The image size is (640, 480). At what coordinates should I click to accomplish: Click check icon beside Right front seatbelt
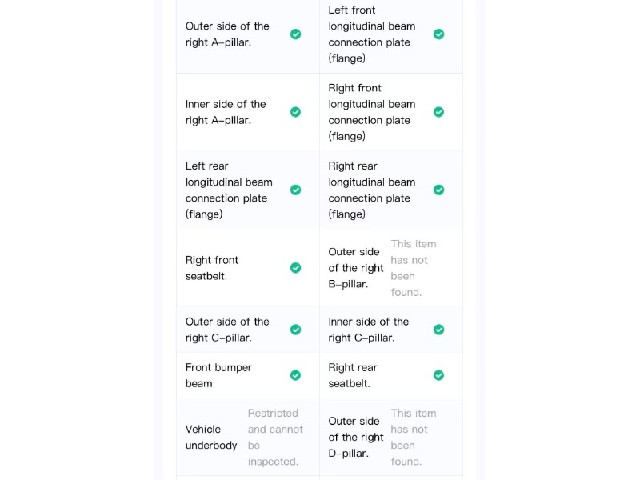point(296,268)
